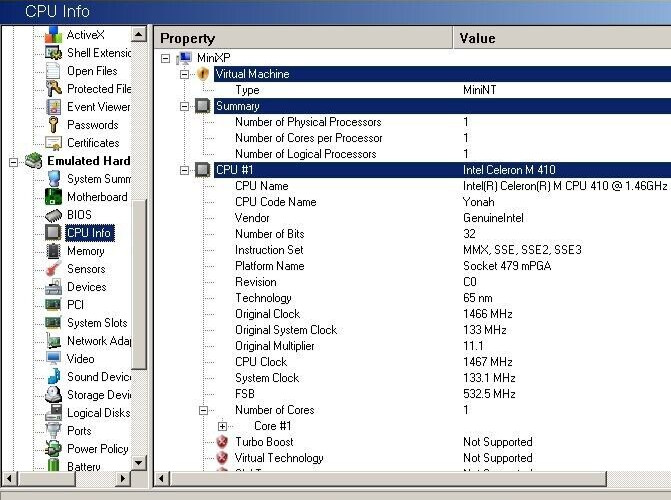Select System Slots in the sidebar

coord(97,323)
